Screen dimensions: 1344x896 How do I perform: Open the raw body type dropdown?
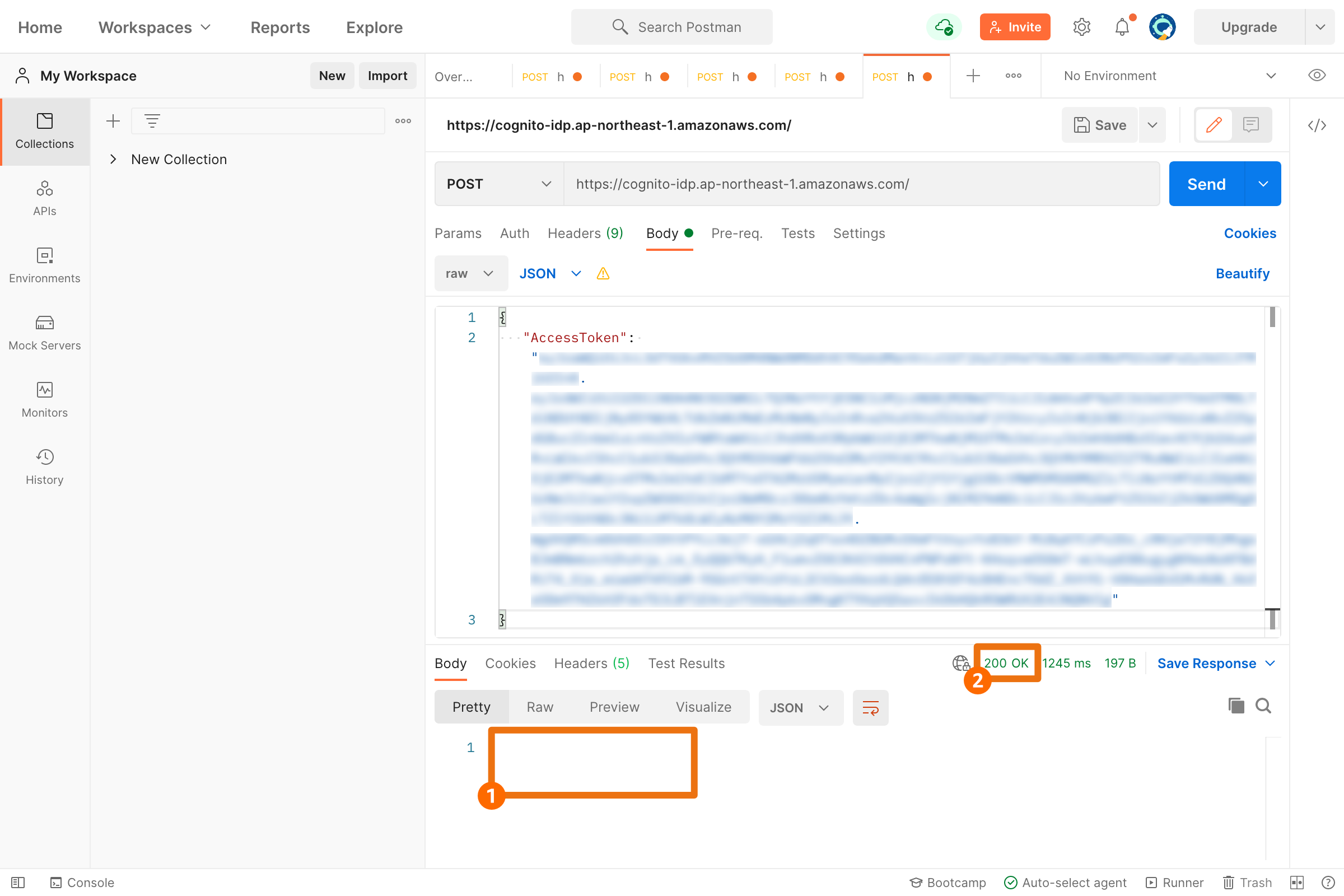[x=471, y=274]
